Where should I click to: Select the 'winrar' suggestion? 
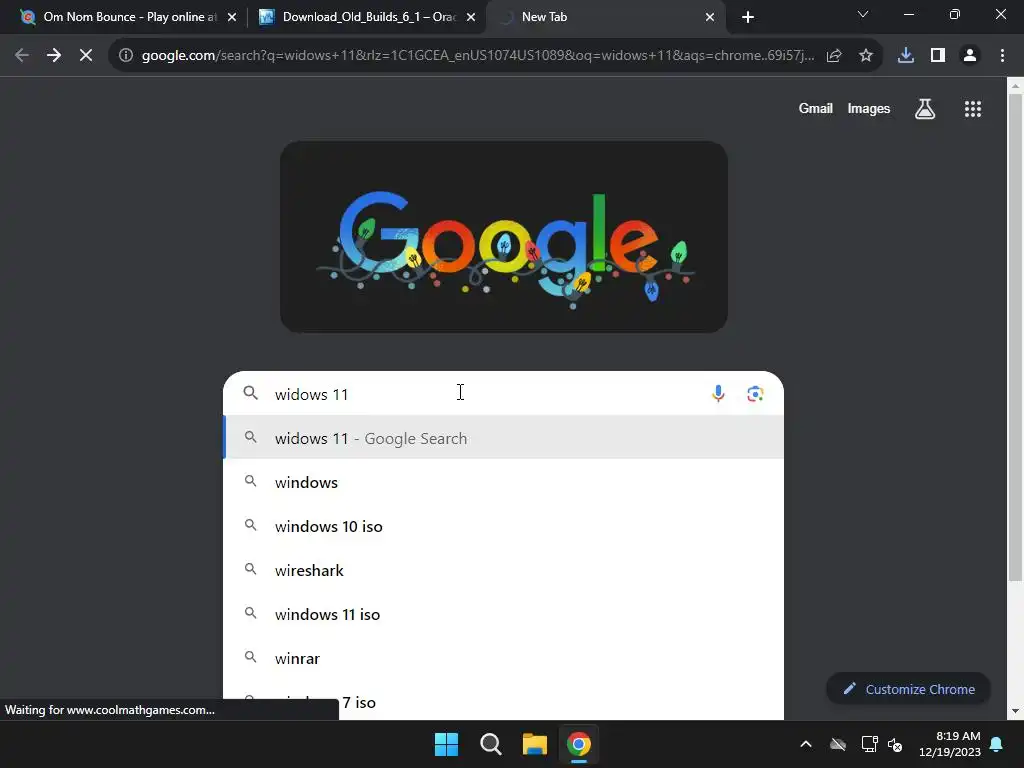[504, 658]
